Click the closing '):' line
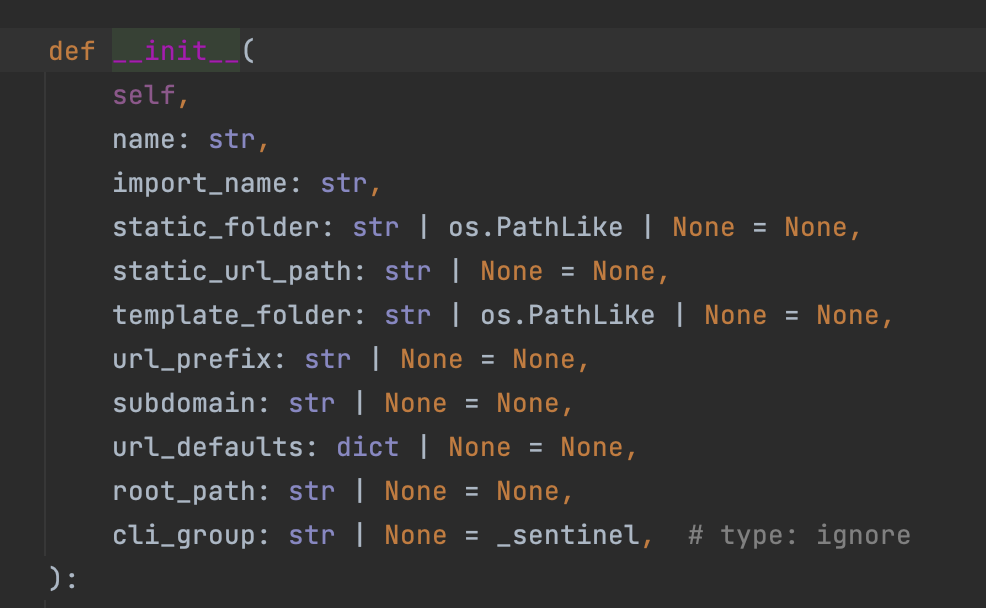This screenshot has width=986, height=608. [x=63, y=578]
